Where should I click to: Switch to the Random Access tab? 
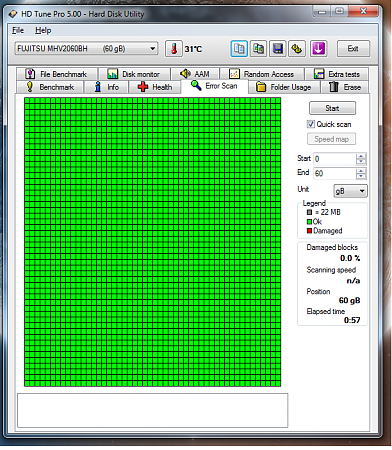pos(262,74)
